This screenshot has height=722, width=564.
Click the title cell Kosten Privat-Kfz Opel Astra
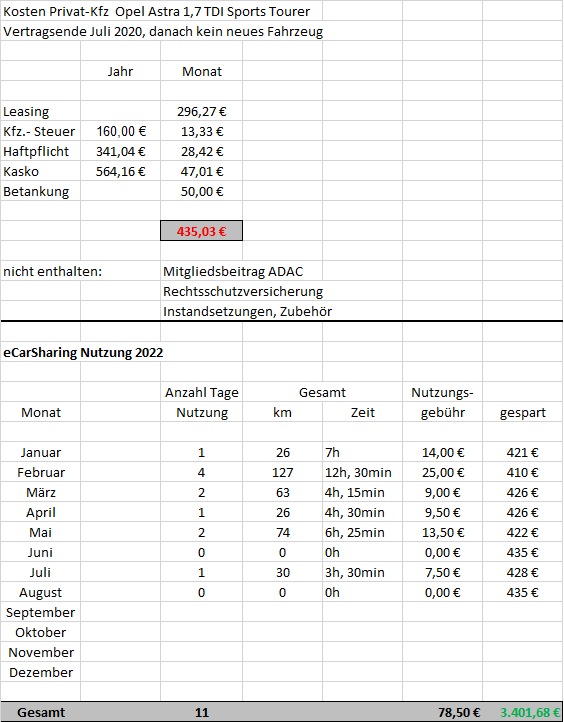point(157,11)
